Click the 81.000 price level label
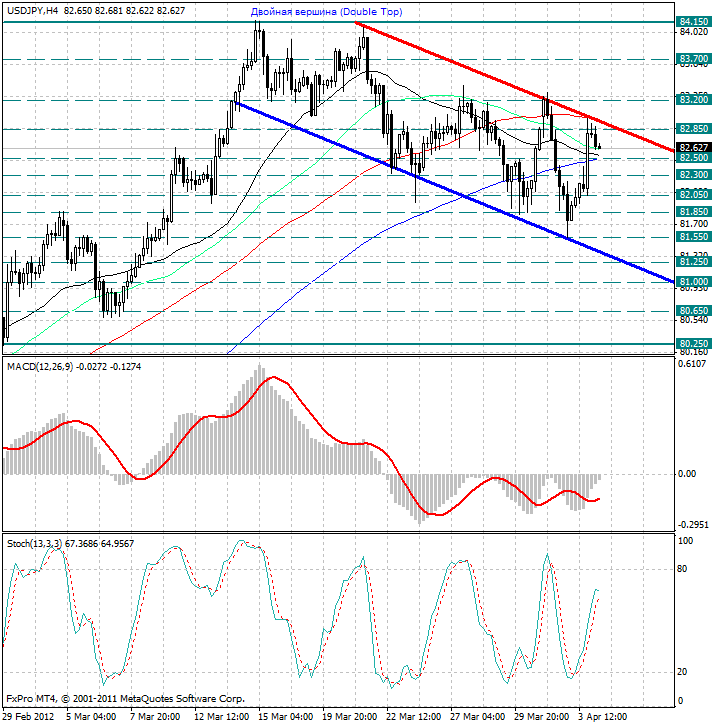Screen dimensions: 712x724 pyautogui.click(x=694, y=282)
